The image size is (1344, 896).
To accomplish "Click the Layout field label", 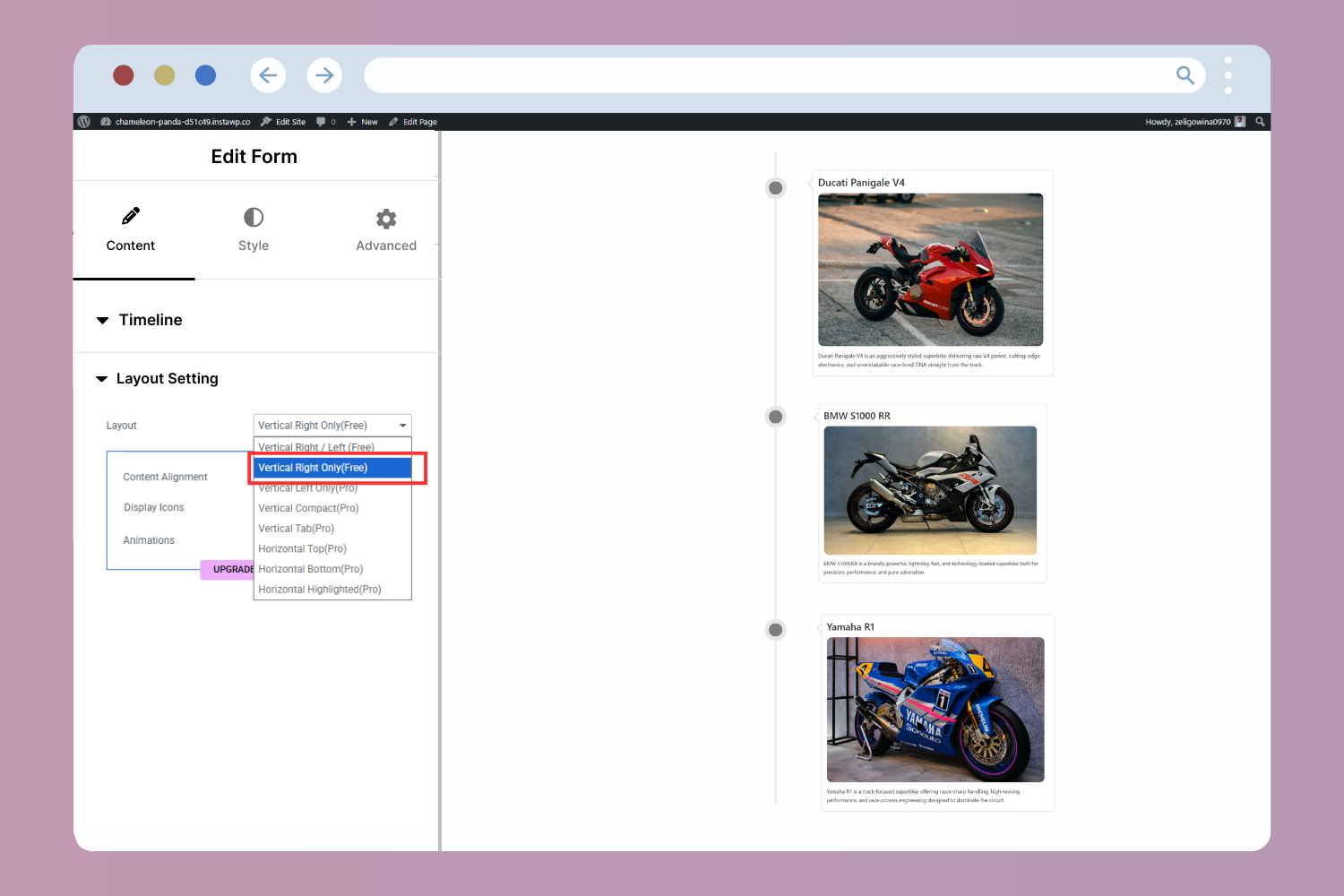I will [x=121, y=426].
